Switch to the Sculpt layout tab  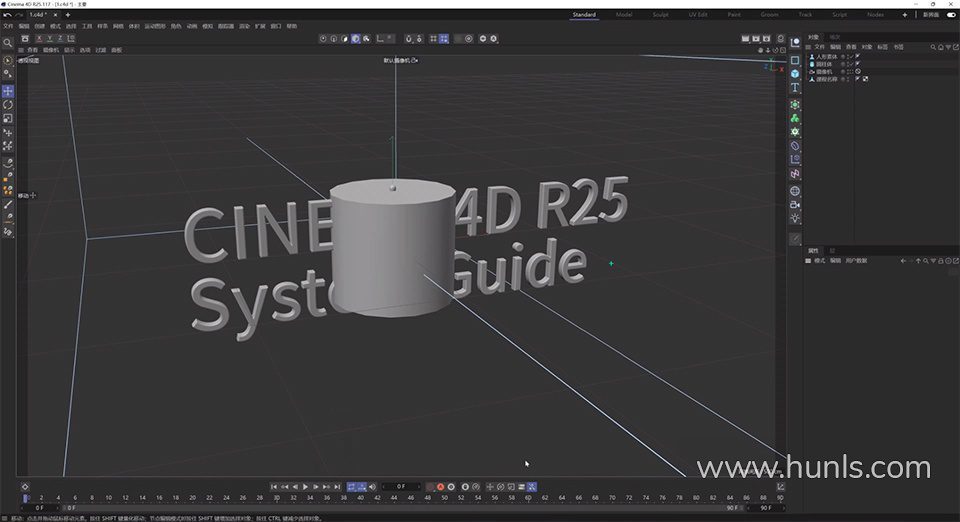click(x=661, y=15)
